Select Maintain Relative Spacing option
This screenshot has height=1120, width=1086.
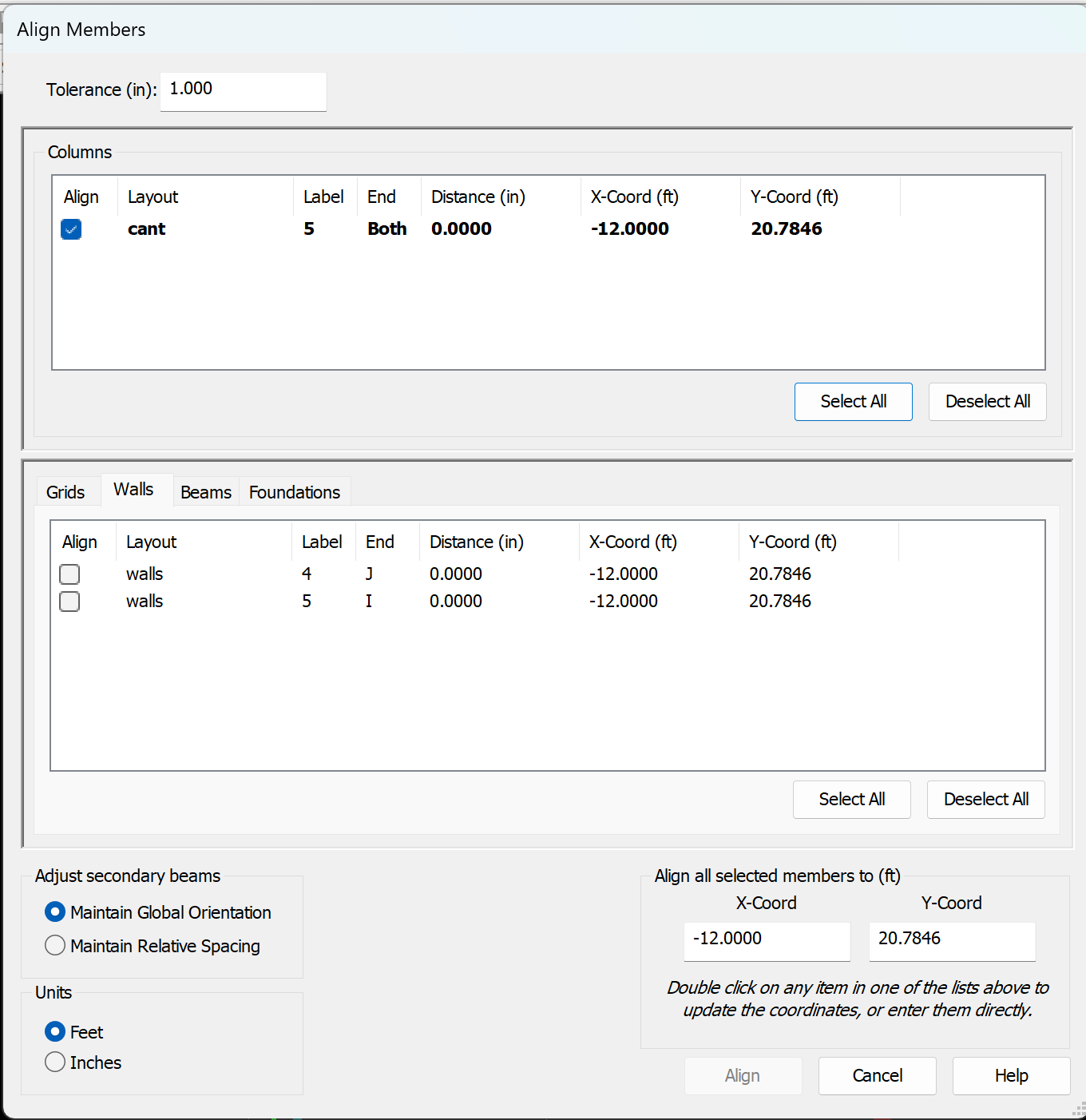(x=55, y=946)
